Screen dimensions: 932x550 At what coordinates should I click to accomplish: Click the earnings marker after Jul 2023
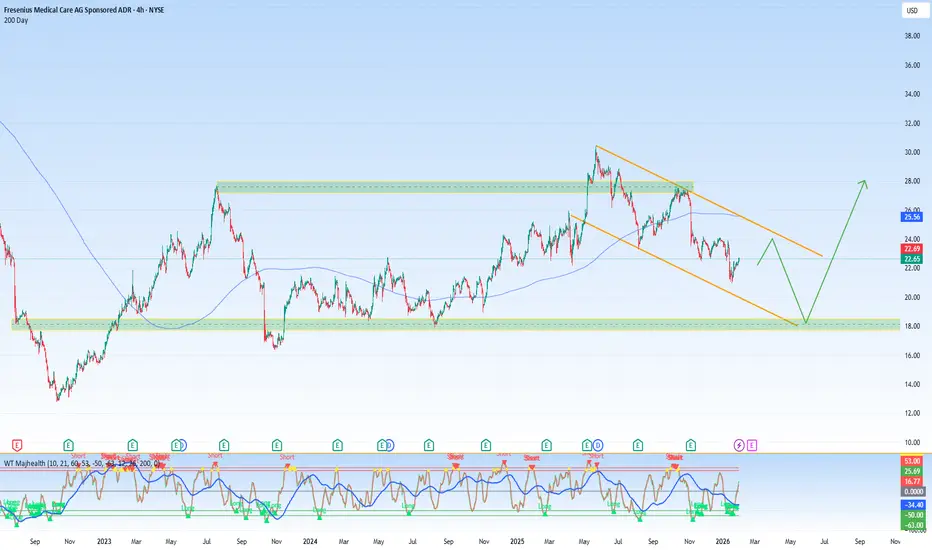click(223, 445)
